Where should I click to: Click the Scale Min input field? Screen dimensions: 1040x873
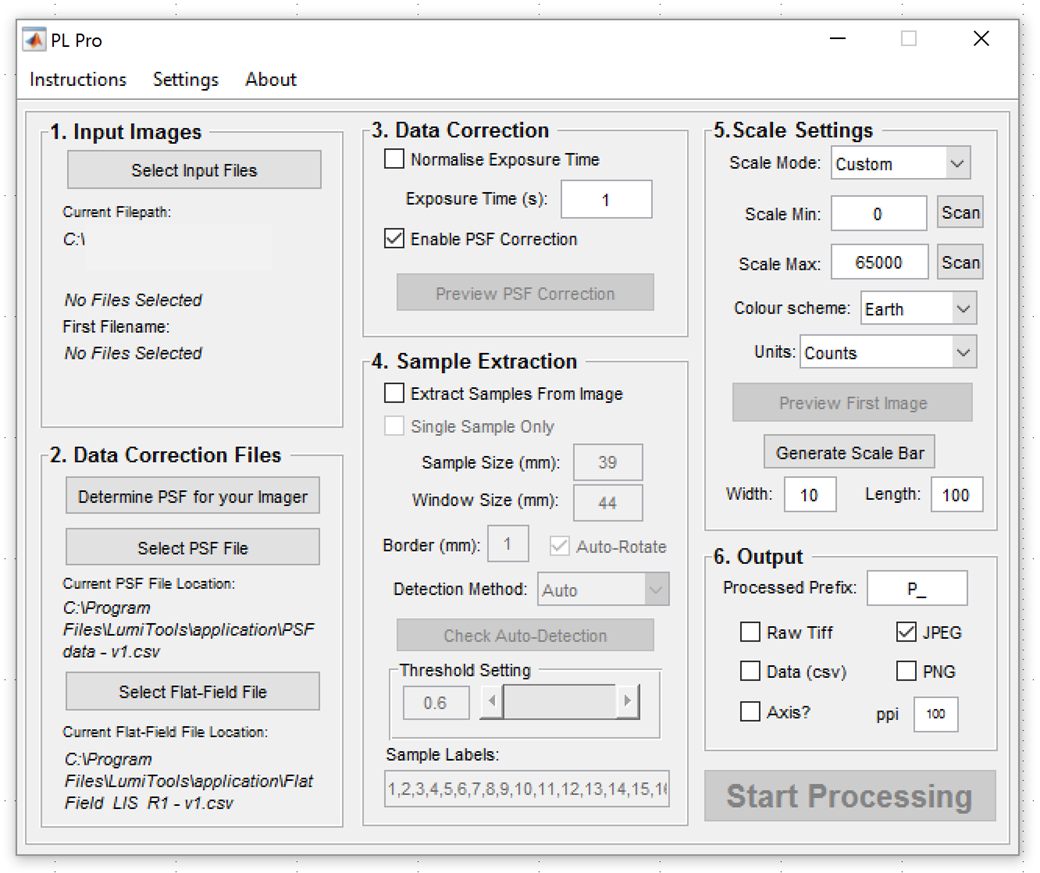(879, 214)
